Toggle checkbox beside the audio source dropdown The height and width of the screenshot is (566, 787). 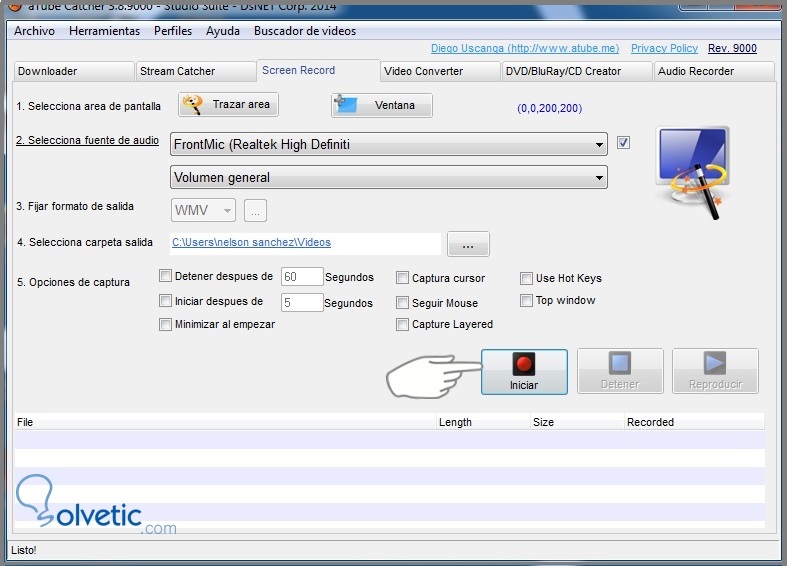[x=623, y=143]
